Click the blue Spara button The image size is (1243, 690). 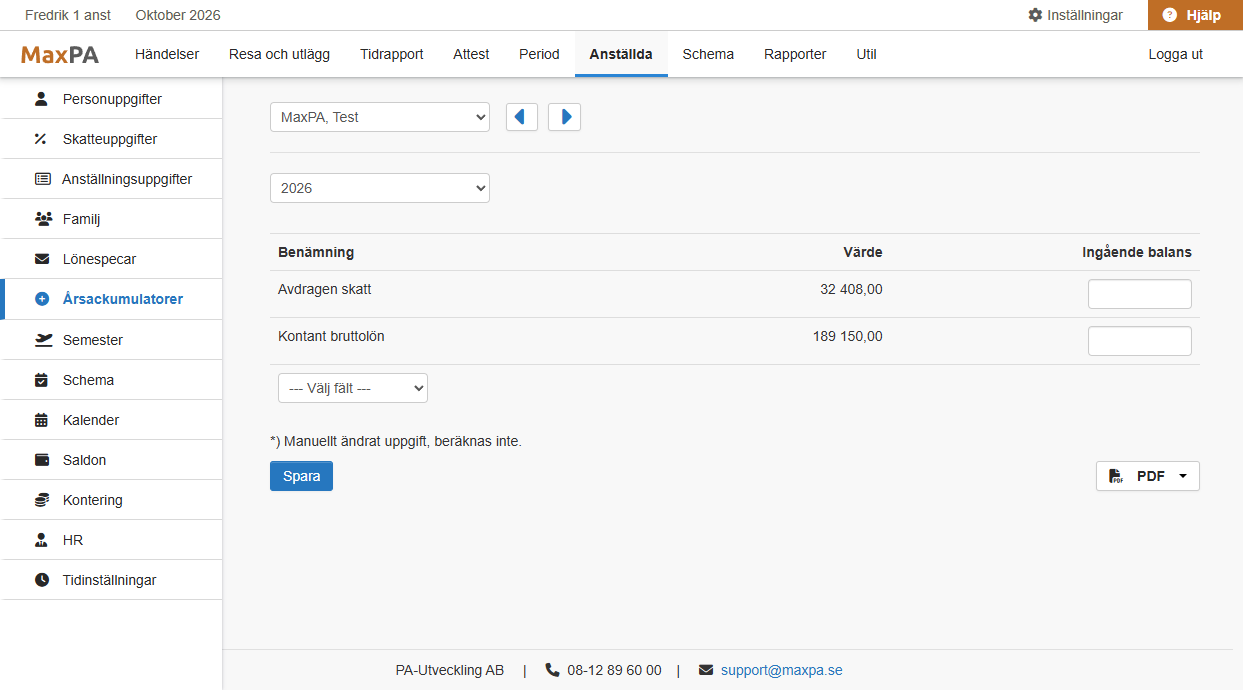(301, 476)
